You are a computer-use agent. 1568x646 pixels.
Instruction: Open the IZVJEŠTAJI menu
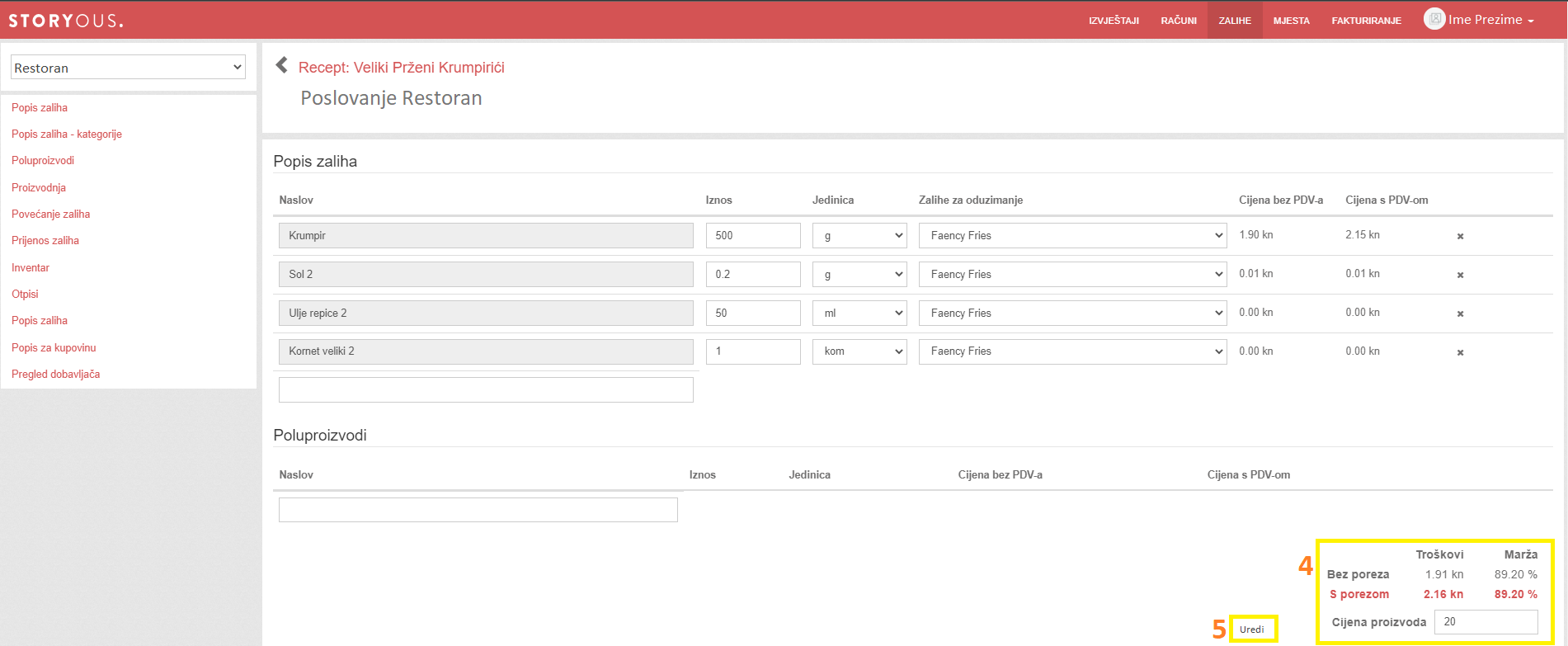[1114, 21]
